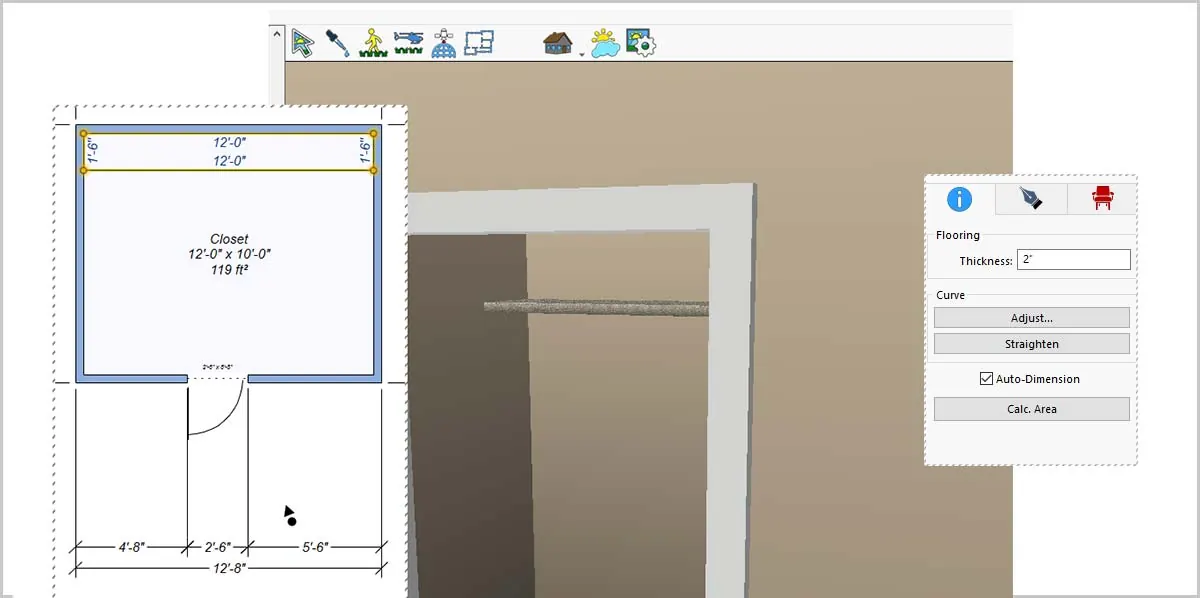Choose the helicopter fly-around view tool

pyautogui.click(x=409, y=42)
